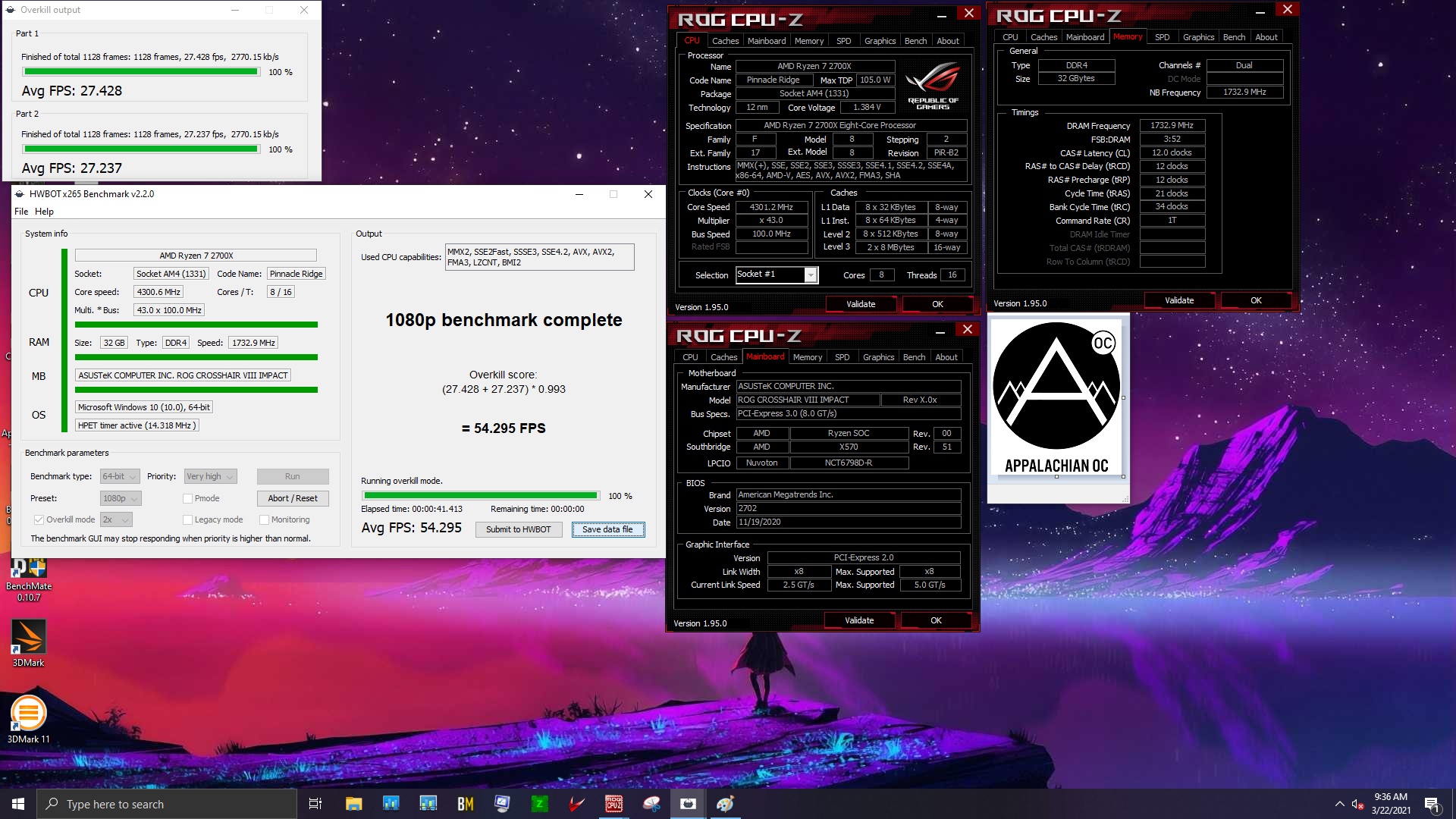Click the BM BenchMate taskbar icon
The height and width of the screenshot is (819, 1456).
(465, 804)
